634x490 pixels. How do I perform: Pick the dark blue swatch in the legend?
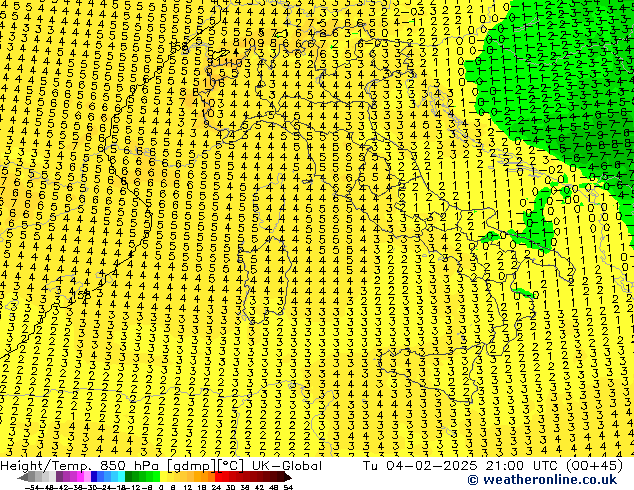pos(94,476)
